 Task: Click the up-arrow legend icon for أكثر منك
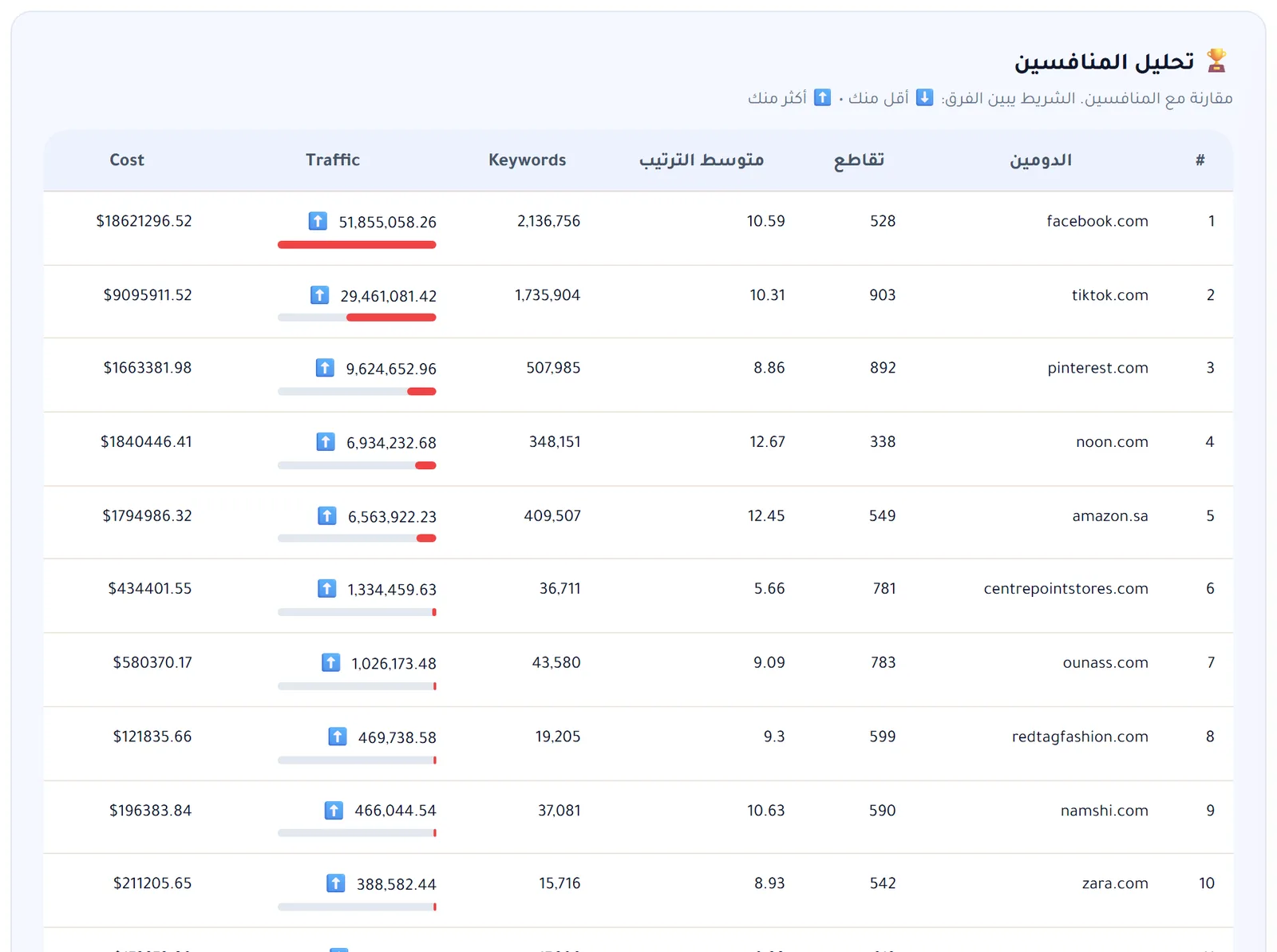point(822,97)
